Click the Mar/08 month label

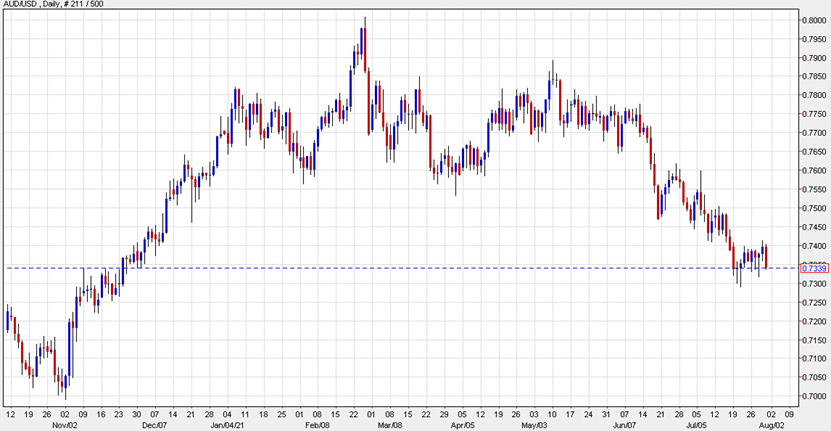tap(390, 426)
